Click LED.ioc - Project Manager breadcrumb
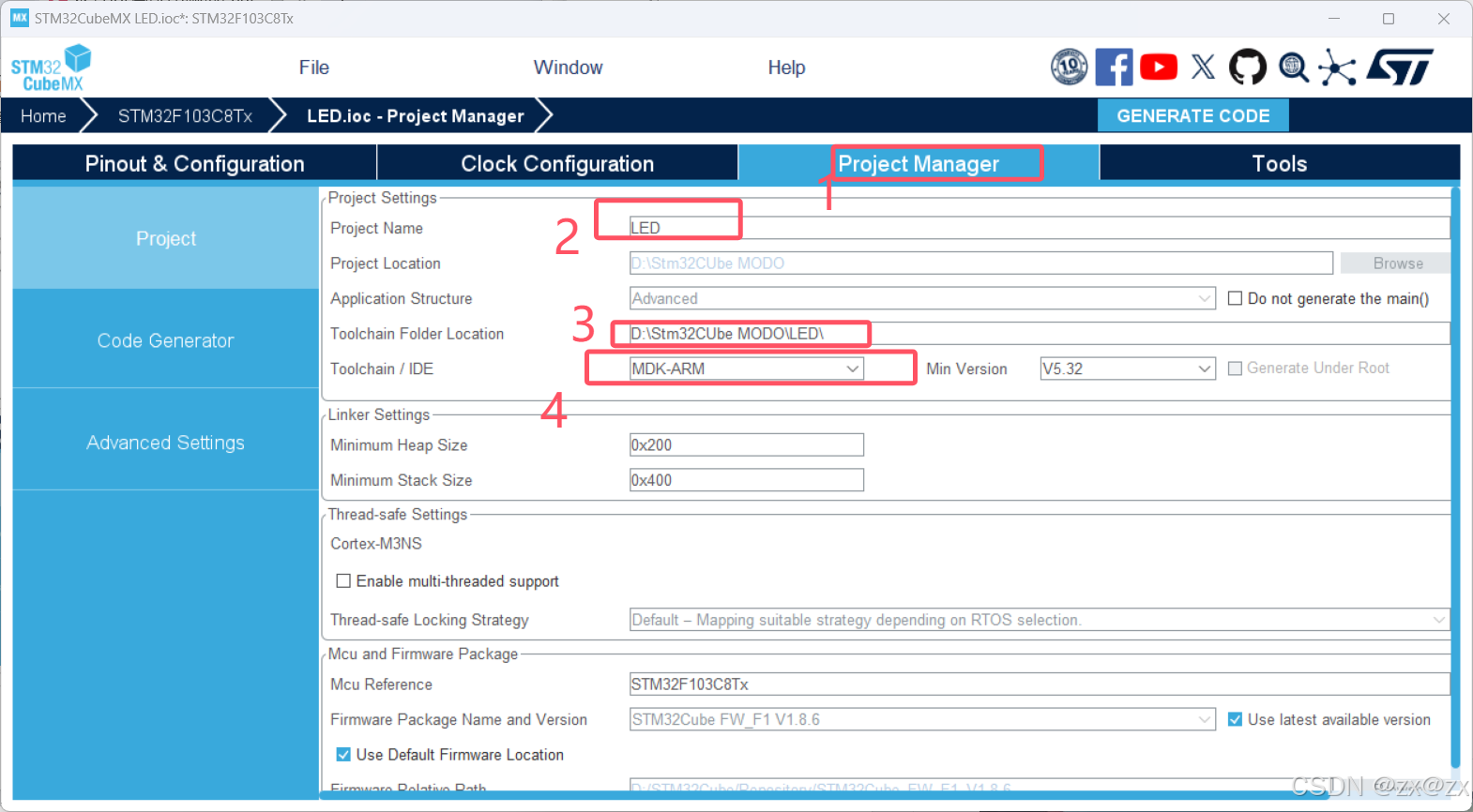This screenshot has width=1473, height=812. [416, 115]
